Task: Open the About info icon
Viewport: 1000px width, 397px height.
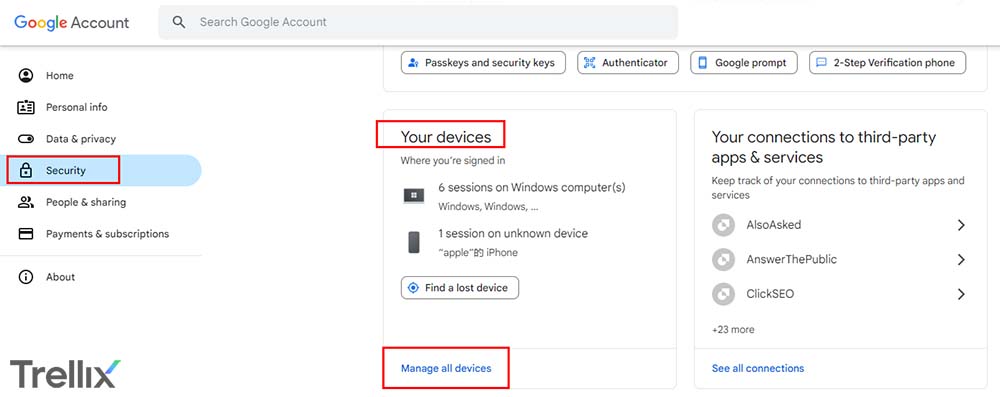Action: 26,277
